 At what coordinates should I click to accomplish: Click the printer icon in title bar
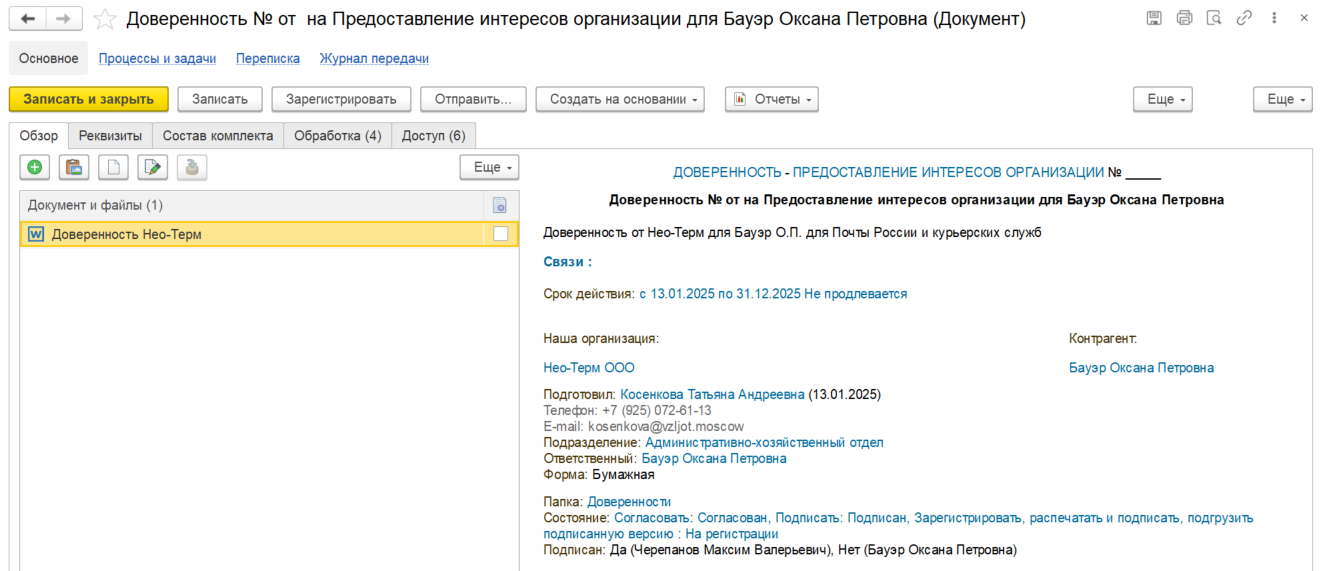click(1184, 18)
